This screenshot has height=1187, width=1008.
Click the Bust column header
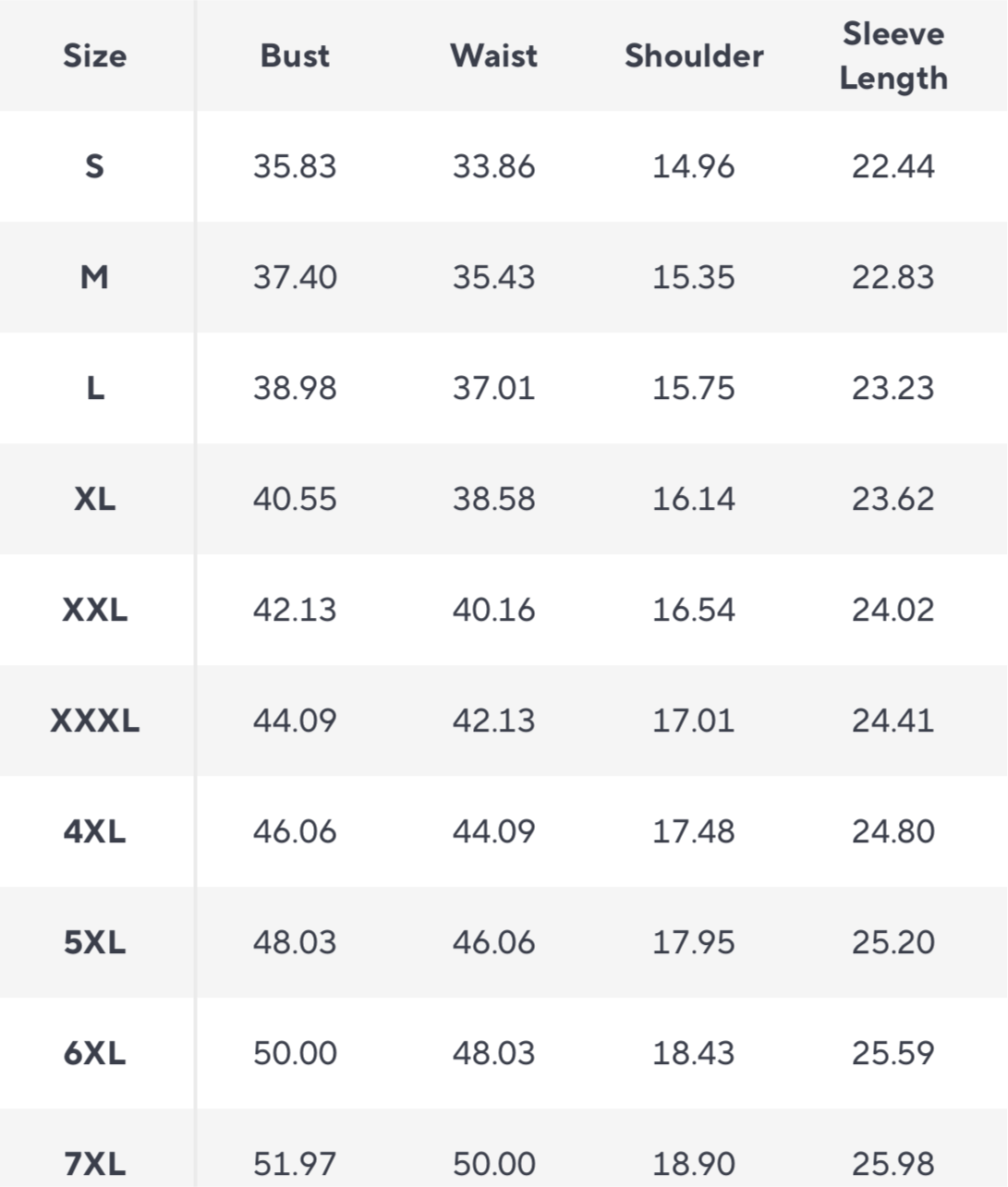coord(295,55)
